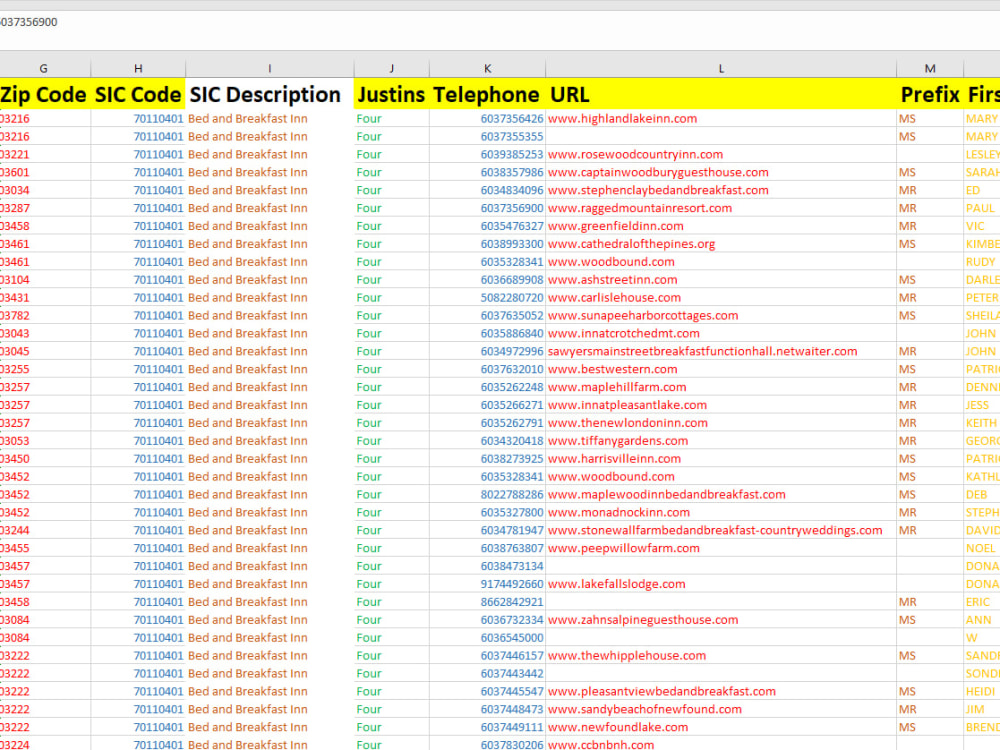This screenshot has height=750, width=1000.
Task: Select telephone cell 6037443442
Action: click(487, 673)
